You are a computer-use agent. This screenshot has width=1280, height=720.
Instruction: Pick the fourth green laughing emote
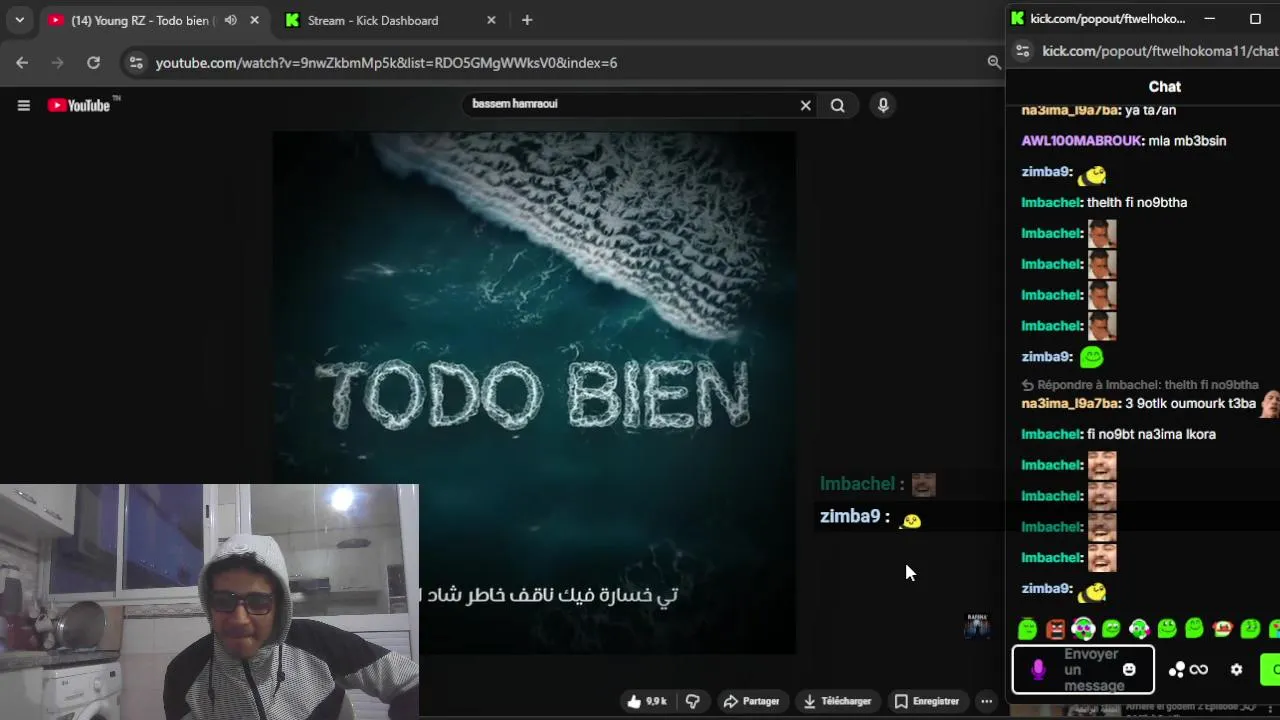(x=1111, y=629)
